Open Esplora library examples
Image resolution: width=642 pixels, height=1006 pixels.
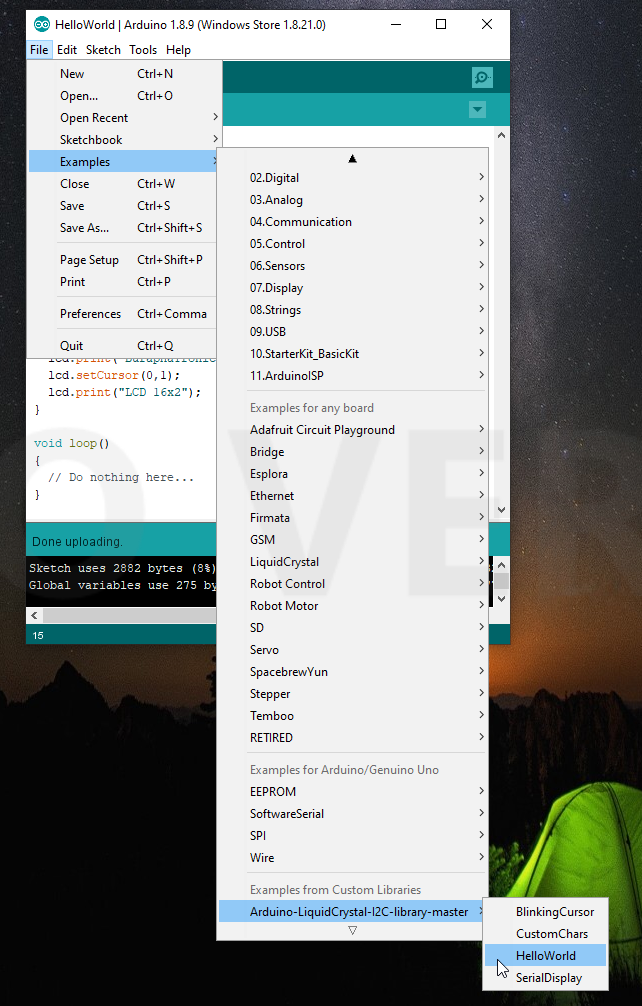tap(352, 473)
